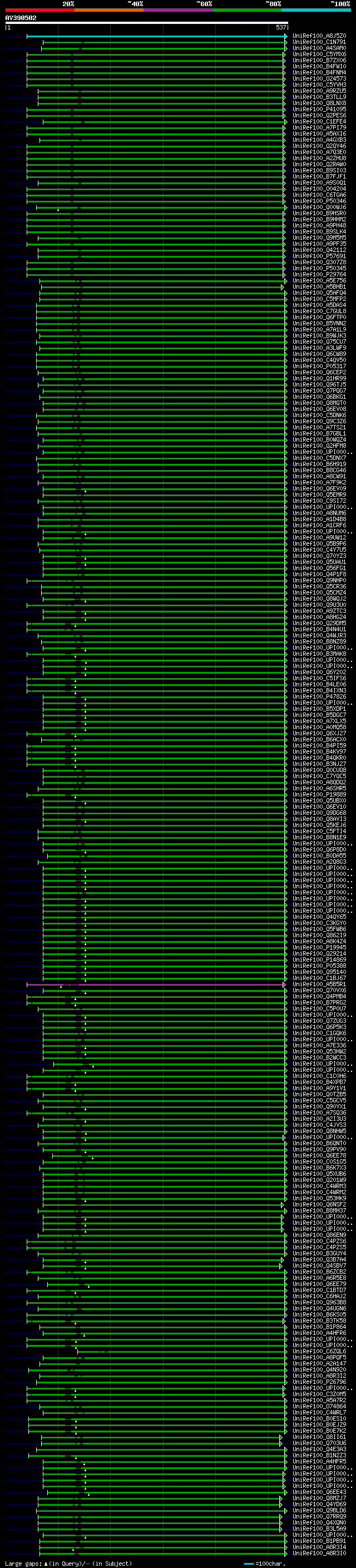Screen dimensions: 356x1568
Task: Select hit label UniRef100_Q8II61
Action: coord(319,1437)
